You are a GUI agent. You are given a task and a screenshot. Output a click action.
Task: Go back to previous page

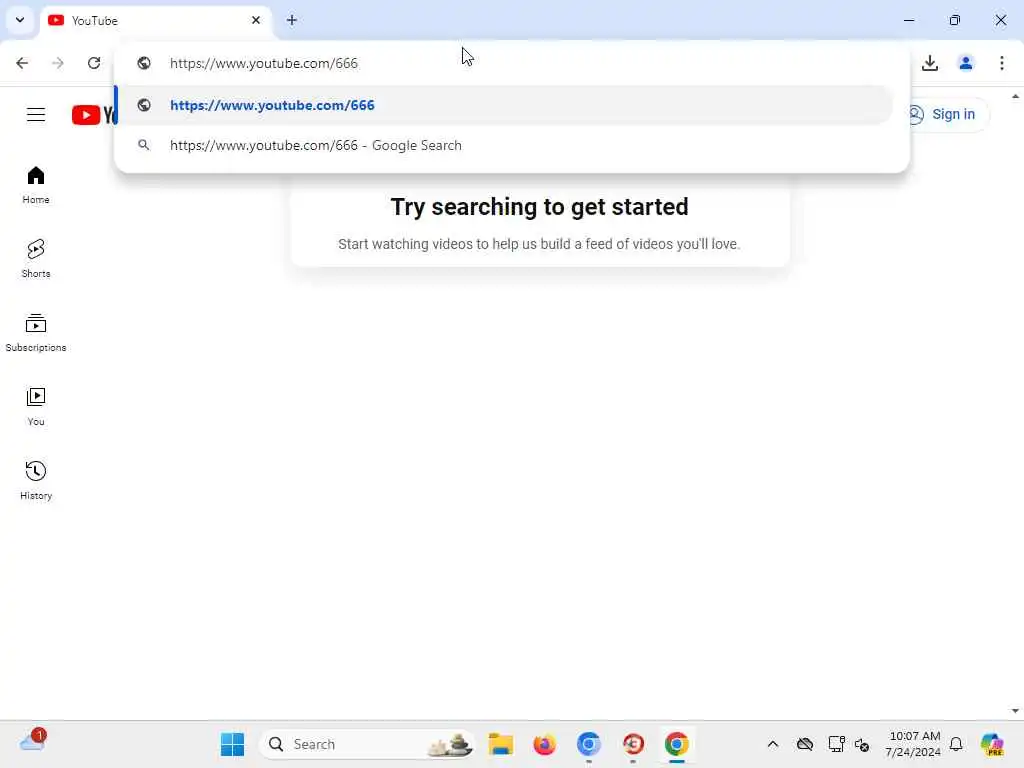coord(22,63)
